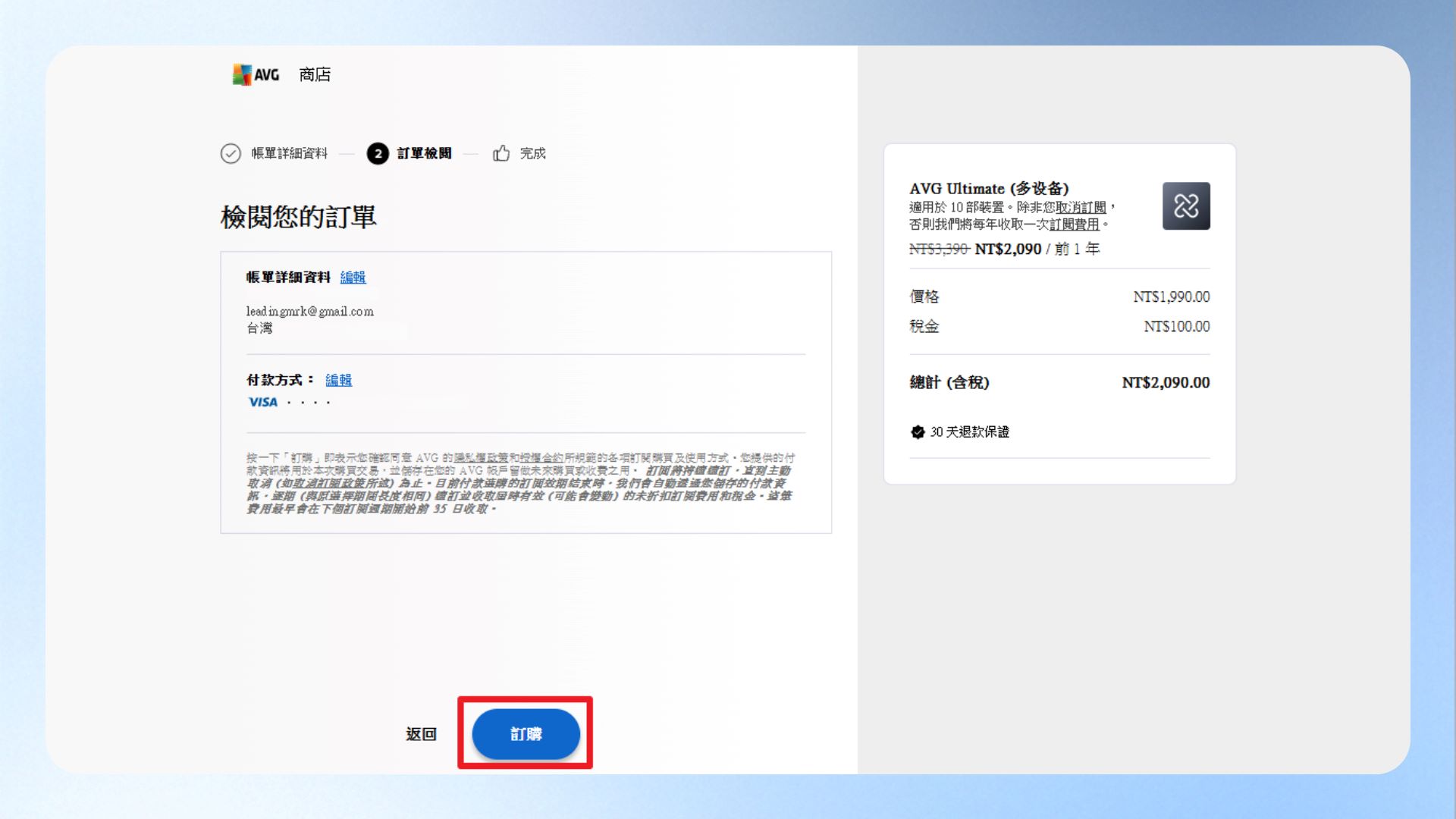Click the 價格 label in the order summary

tap(924, 297)
